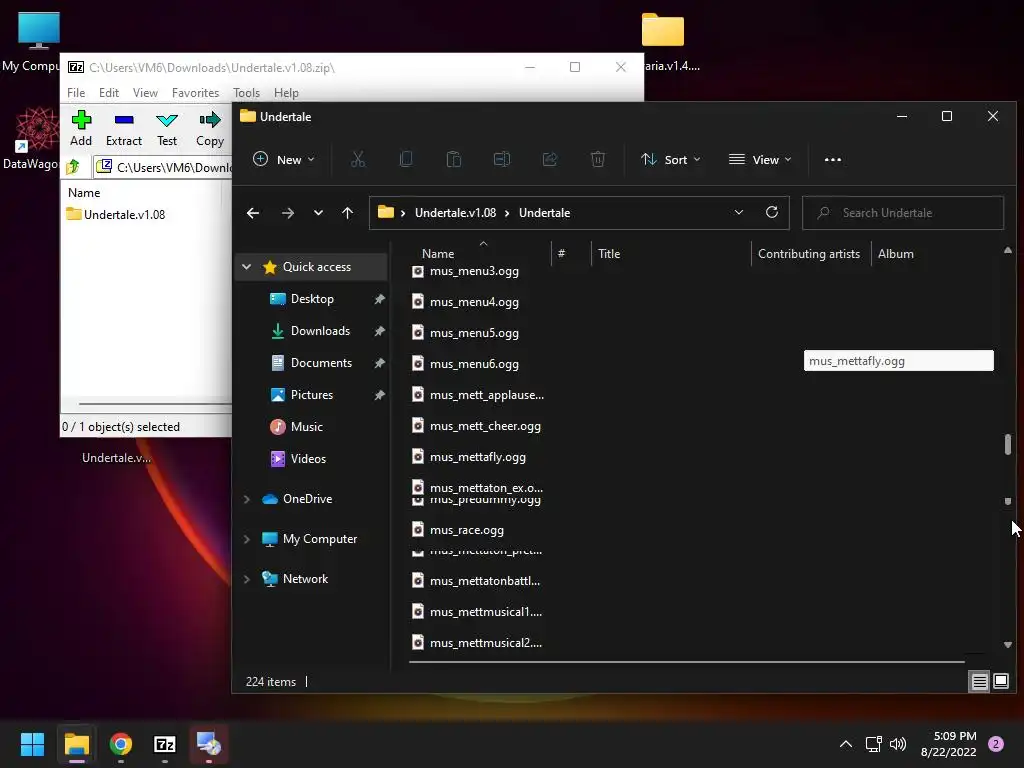Open Tools menu in 7-Zip
Screen dimensions: 1024x768
click(x=246, y=93)
